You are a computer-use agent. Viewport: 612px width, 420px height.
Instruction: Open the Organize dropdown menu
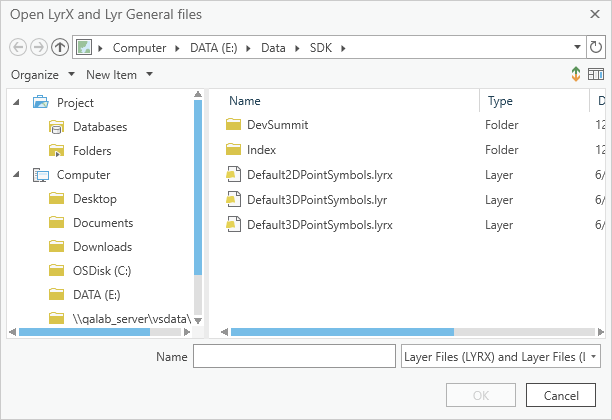[x=43, y=75]
